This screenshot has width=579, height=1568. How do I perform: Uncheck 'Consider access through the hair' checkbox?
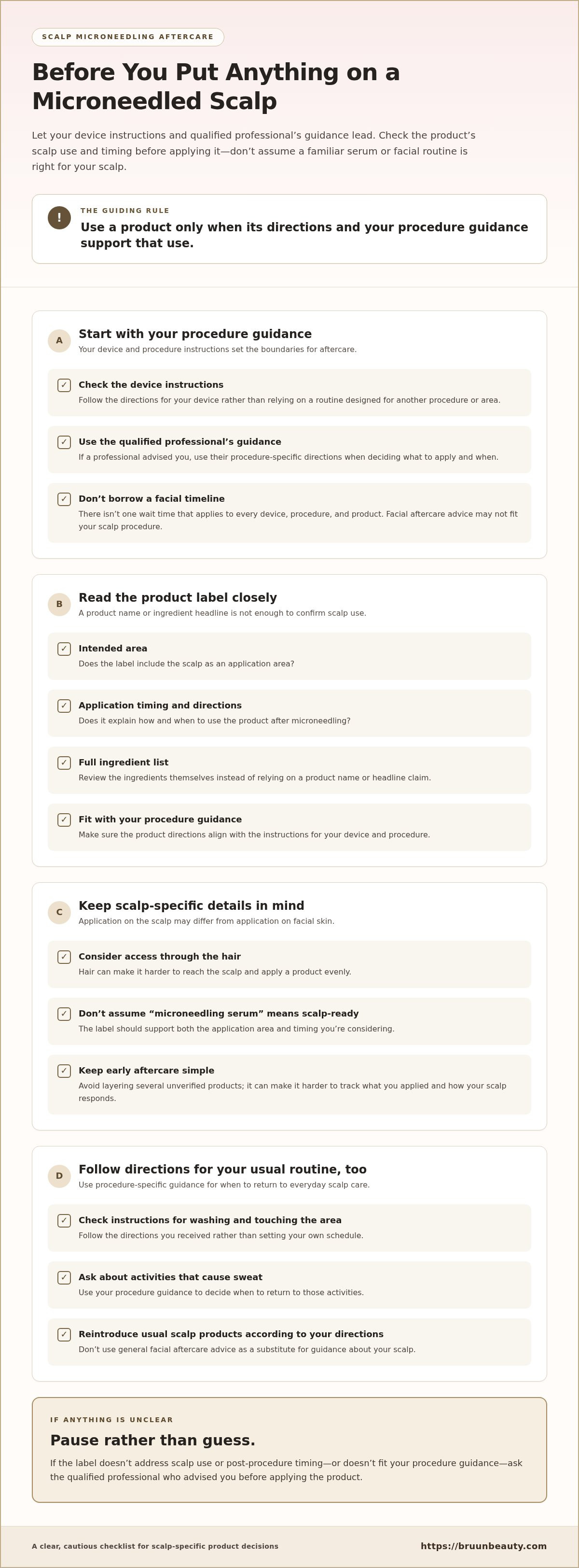pyautogui.click(x=64, y=957)
